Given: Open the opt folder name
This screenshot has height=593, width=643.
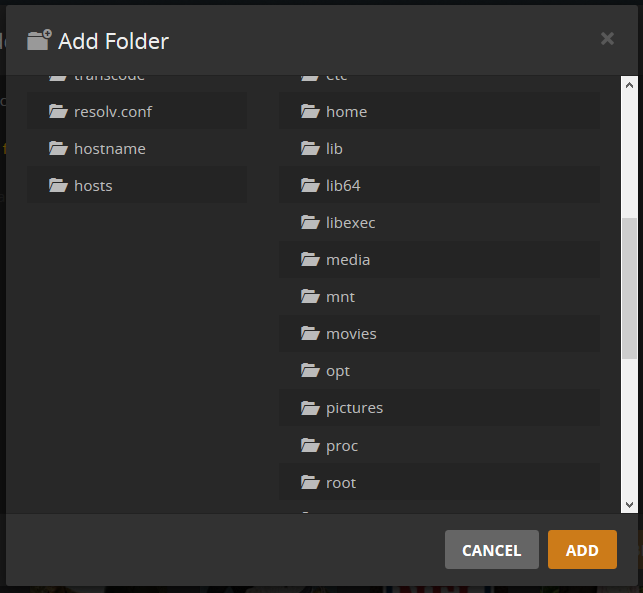Looking at the screenshot, I should [x=338, y=372].
